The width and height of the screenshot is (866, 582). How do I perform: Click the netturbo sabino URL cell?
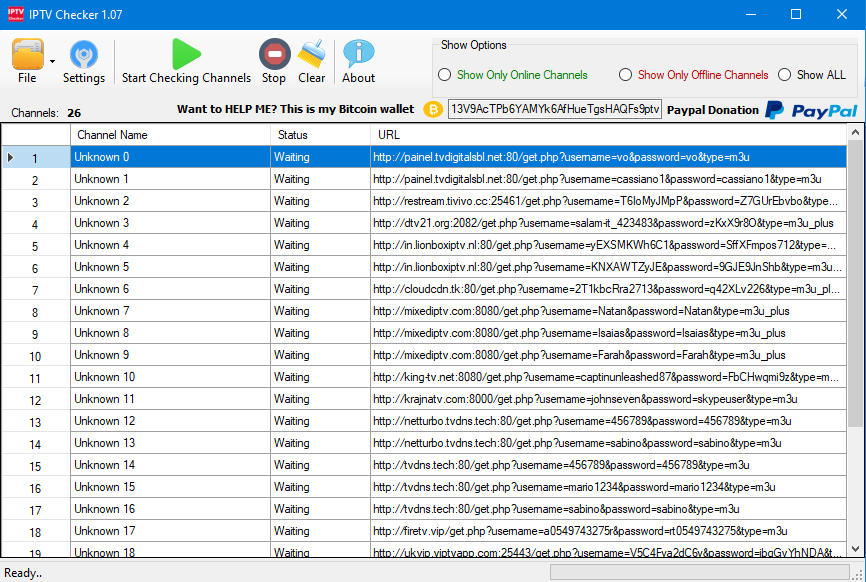click(x=608, y=443)
